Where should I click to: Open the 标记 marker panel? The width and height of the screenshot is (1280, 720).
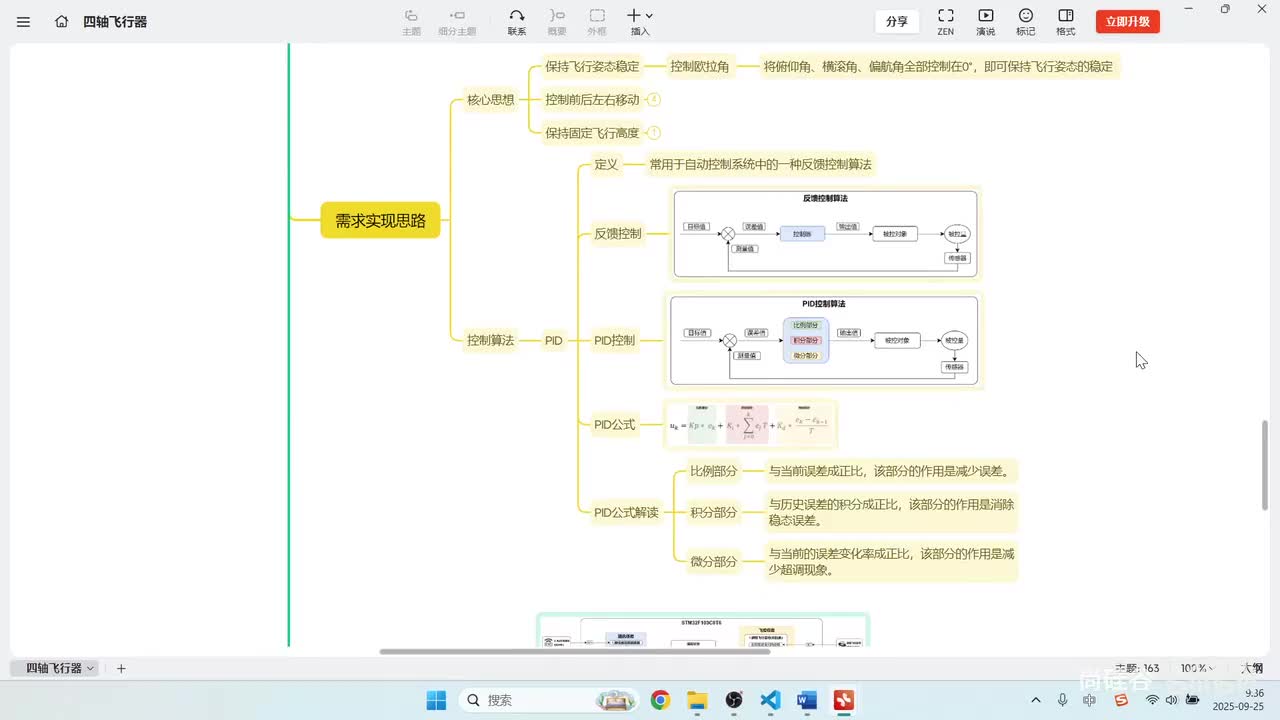click(x=1026, y=22)
